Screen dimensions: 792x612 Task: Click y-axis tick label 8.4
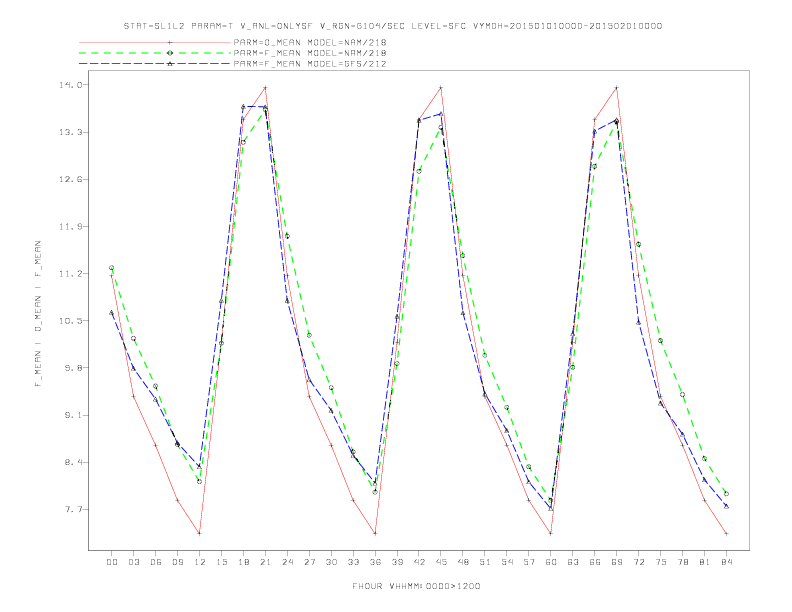72,462
